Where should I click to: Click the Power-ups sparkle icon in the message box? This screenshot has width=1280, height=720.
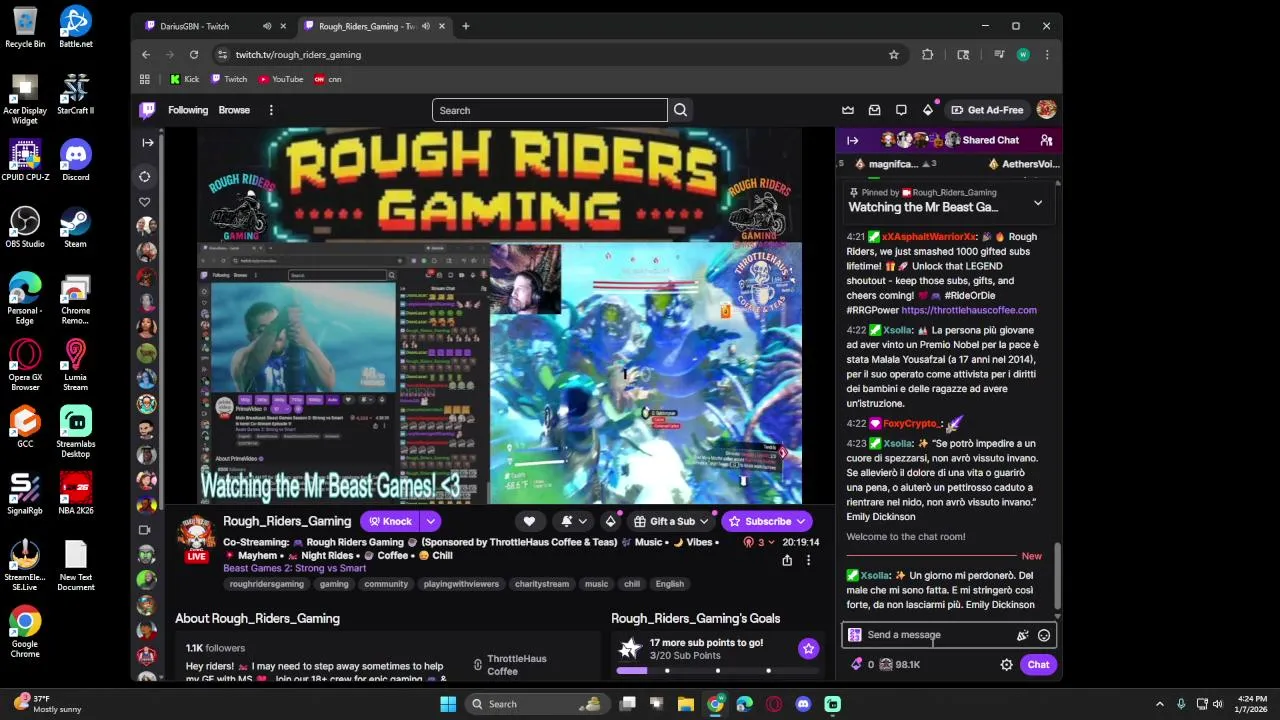click(x=1022, y=635)
